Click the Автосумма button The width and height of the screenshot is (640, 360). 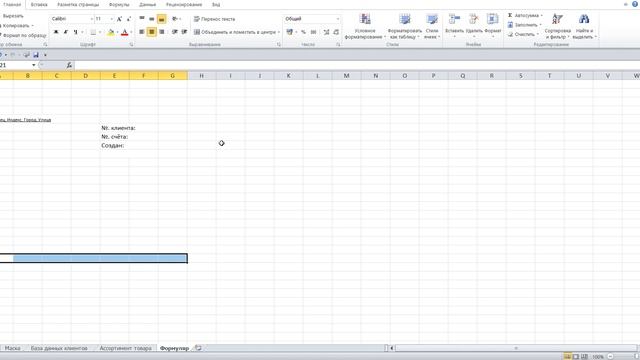[x=523, y=15]
